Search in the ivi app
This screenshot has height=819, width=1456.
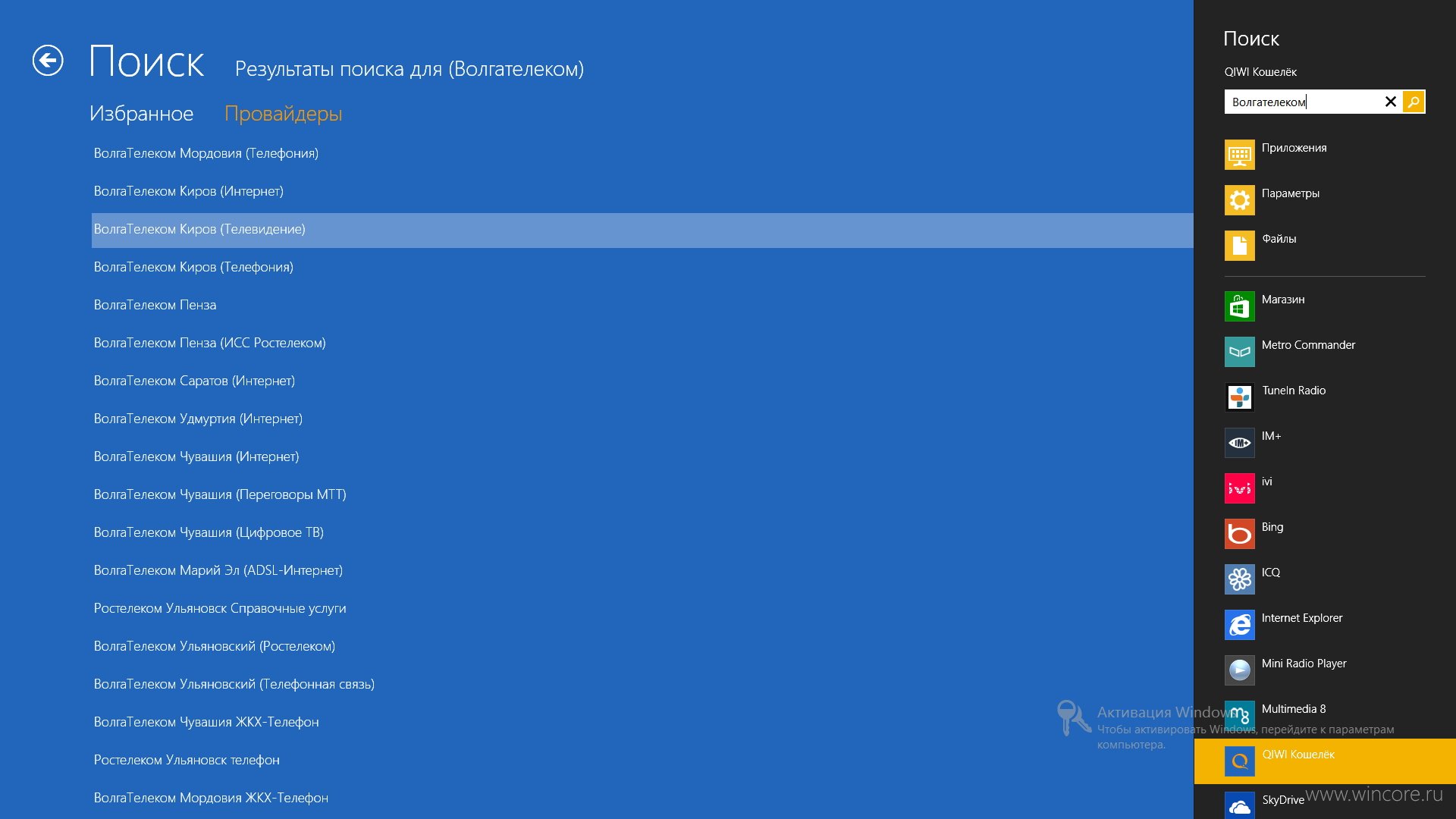click(x=1325, y=488)
